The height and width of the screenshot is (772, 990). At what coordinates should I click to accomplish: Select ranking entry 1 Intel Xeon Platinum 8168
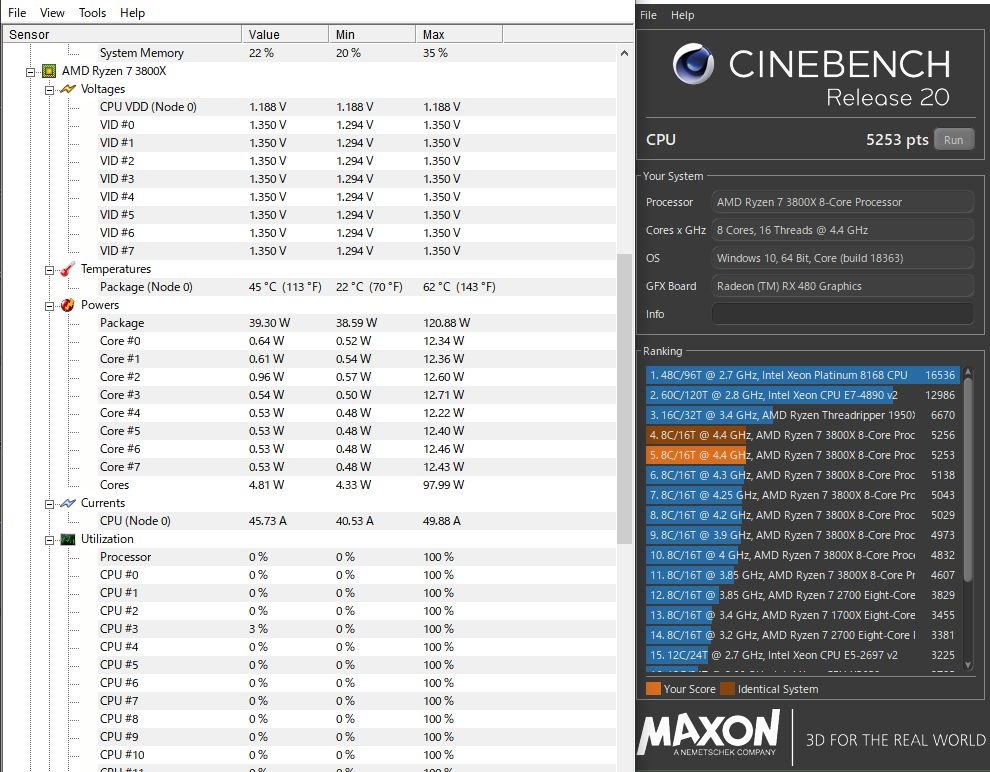pos(802,375)
